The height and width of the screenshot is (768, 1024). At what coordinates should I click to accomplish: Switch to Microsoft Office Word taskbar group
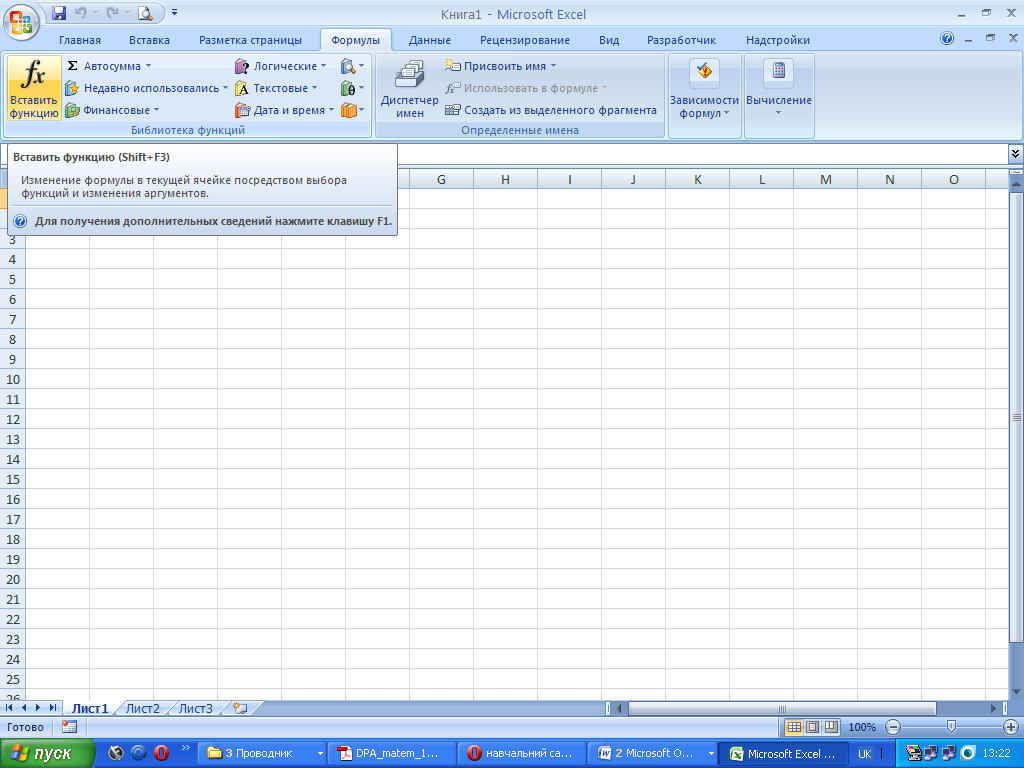coord(651,753)
